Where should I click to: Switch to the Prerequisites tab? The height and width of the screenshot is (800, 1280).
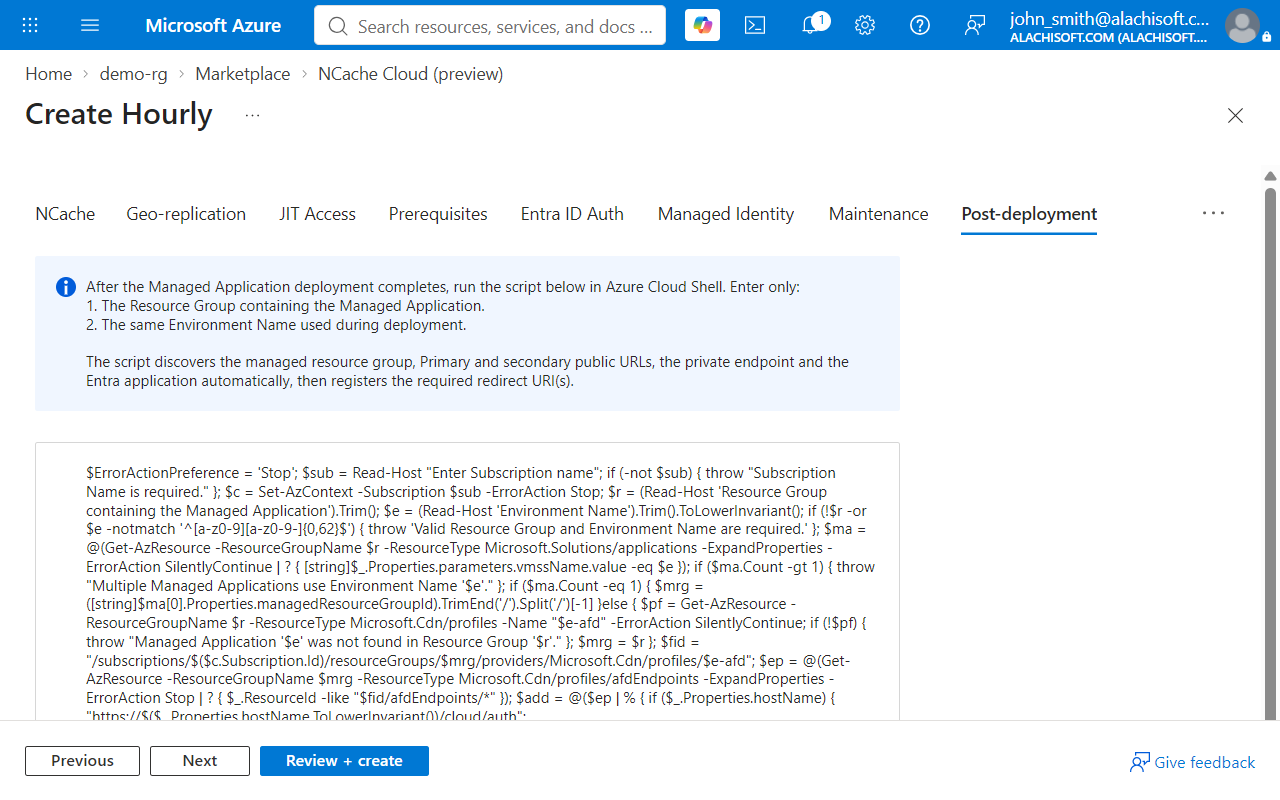(438, 214)
